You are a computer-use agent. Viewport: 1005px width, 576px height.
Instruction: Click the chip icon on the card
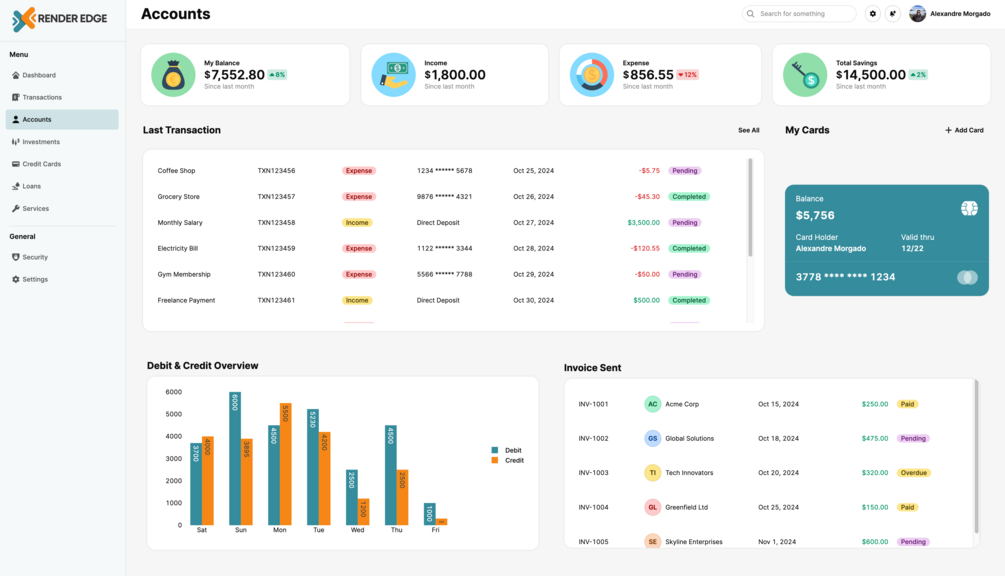(969, 208)
